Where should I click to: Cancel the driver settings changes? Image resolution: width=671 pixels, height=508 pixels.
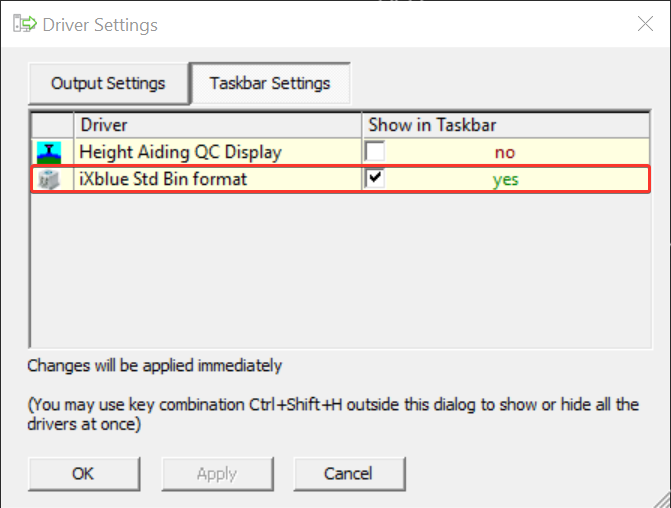point(348,473)
